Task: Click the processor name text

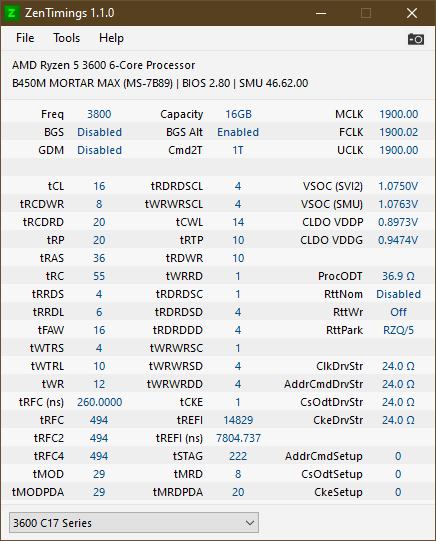Action: pyautogui.click(x=103, y=65)
